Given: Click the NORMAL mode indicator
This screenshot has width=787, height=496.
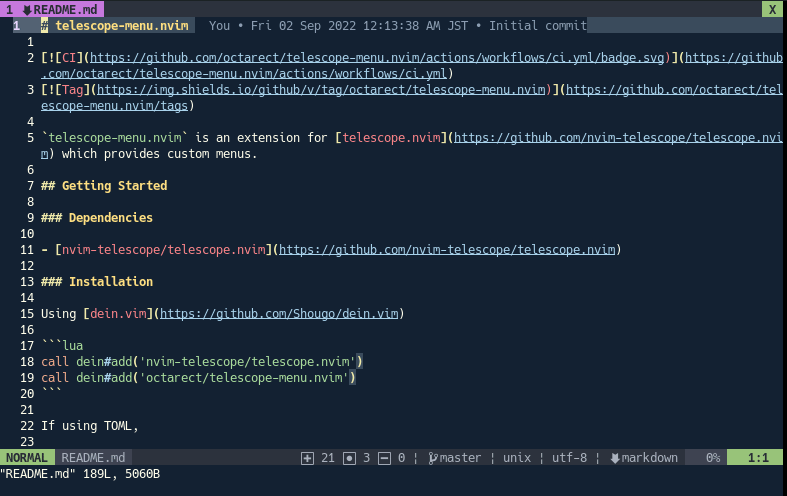Looking at the screenshot, I should [27, 458].
